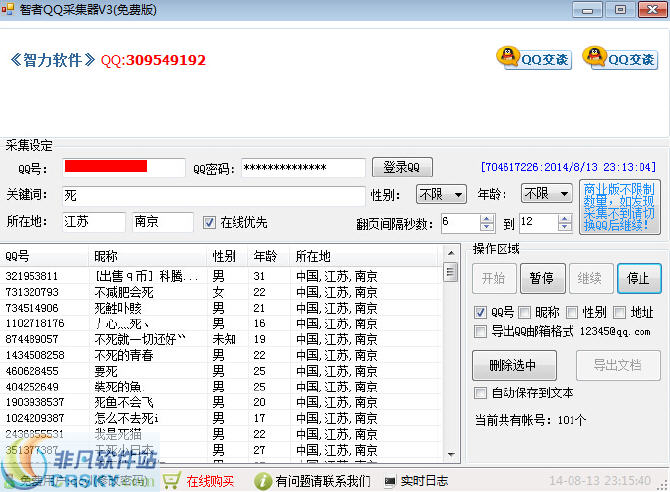Click scroll up arrow of results list
670x492 pixels.
click(x=451, y=253)
